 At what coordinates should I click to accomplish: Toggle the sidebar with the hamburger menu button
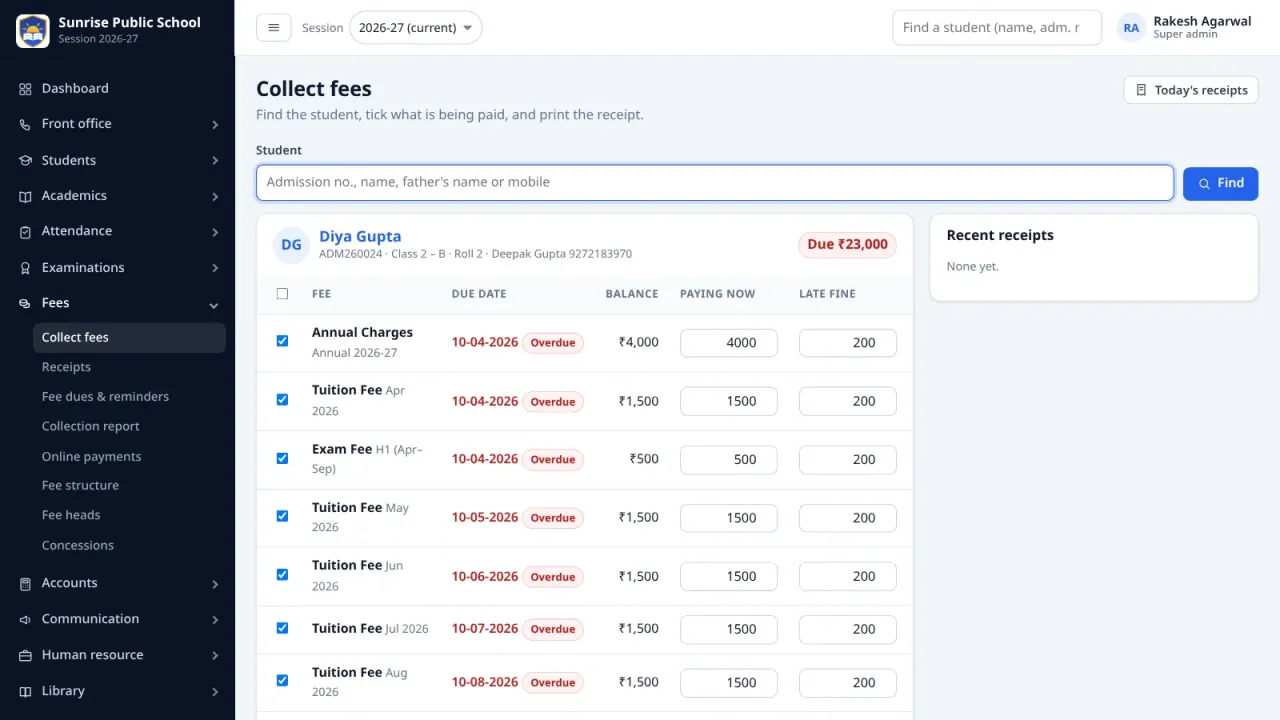[274, 28]
